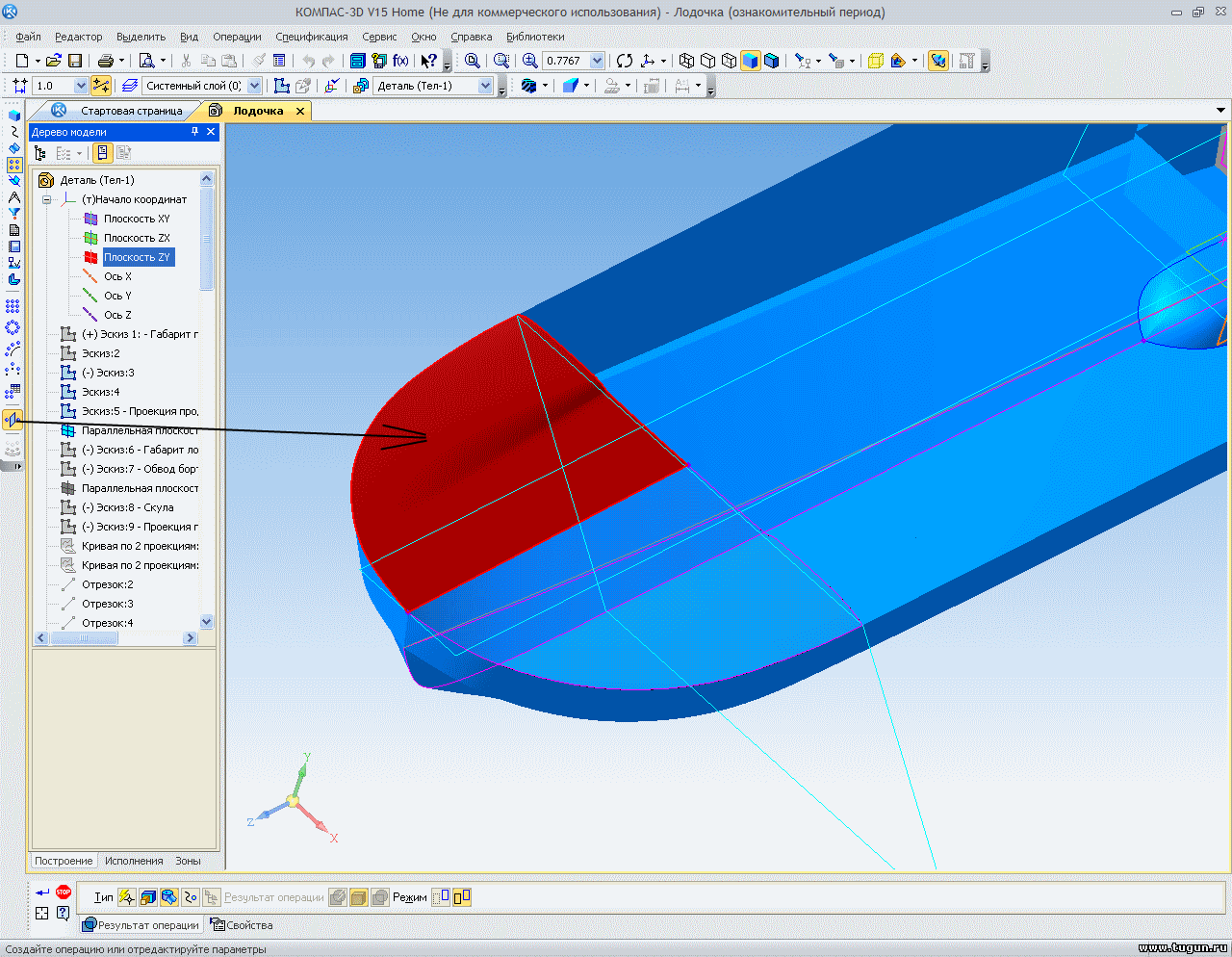Select wireframe display mode icon
The image size is (1232, 957).
686,61
